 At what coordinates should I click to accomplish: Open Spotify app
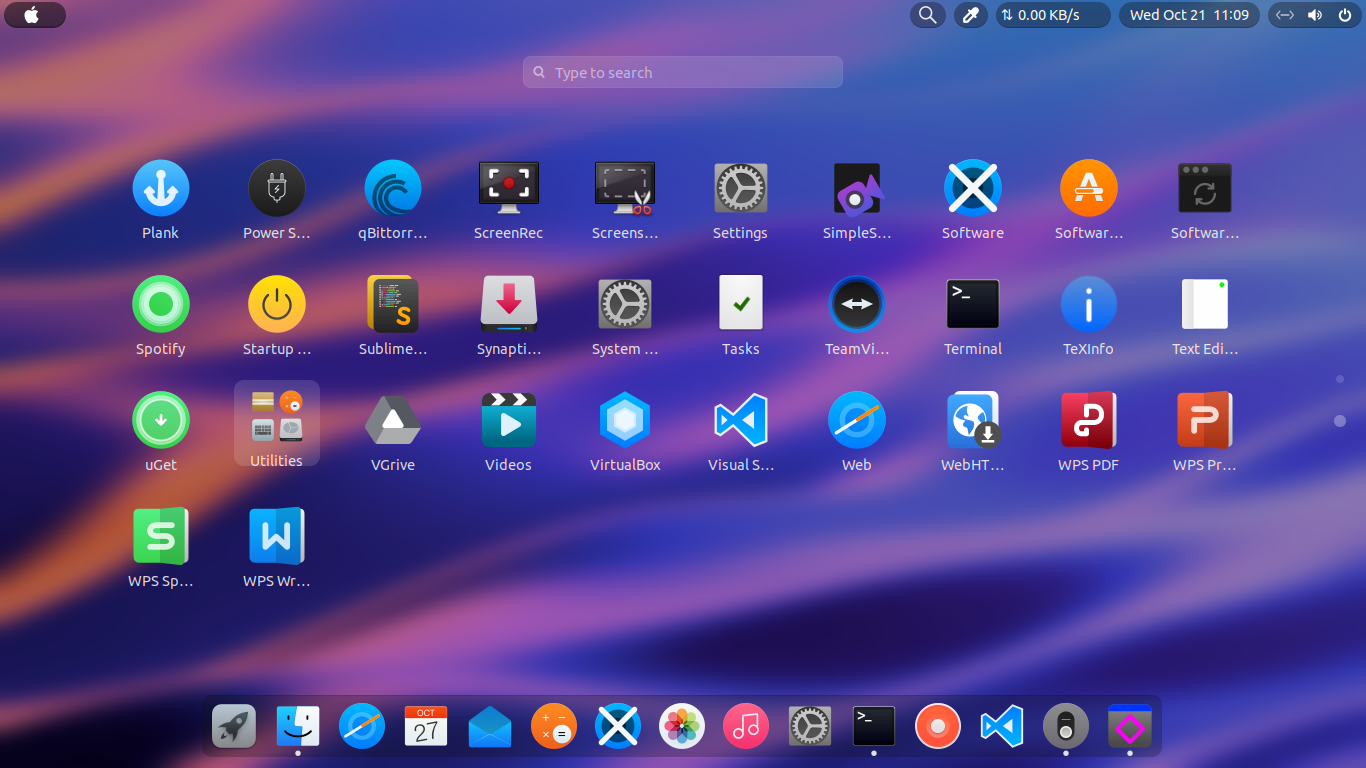point(160,304)
